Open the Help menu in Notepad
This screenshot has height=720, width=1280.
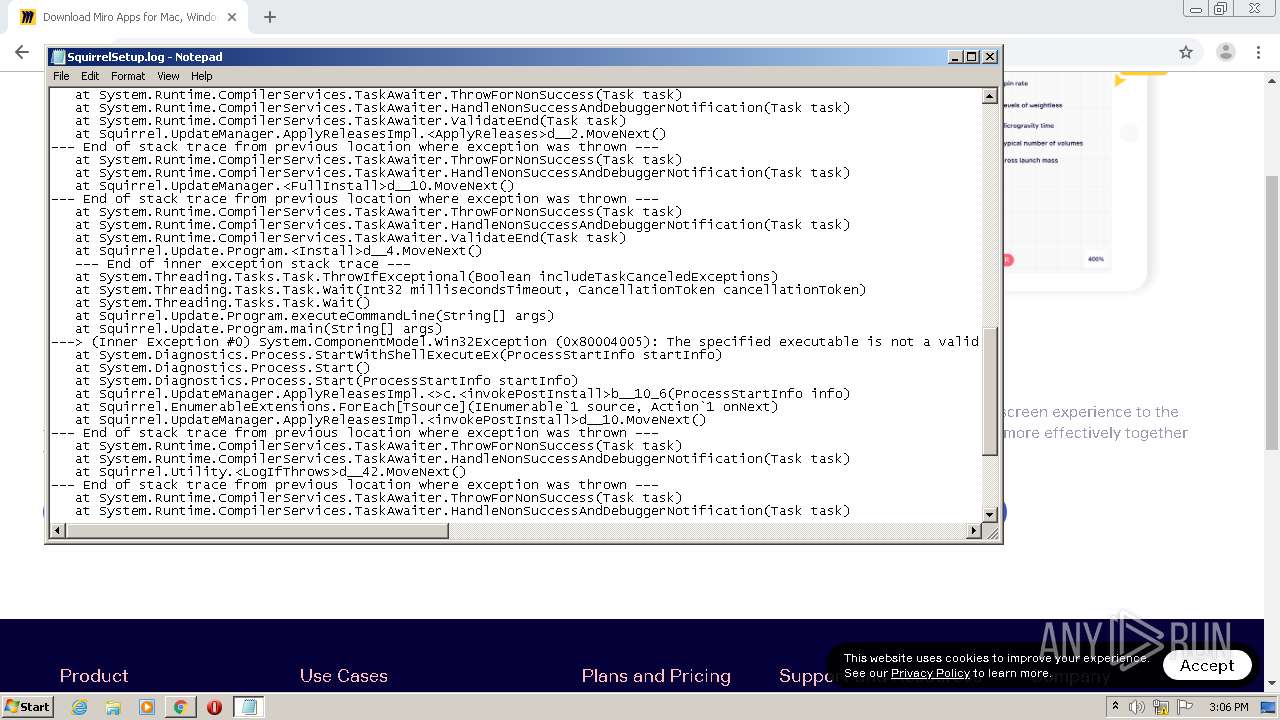click(x=201, y=76)
